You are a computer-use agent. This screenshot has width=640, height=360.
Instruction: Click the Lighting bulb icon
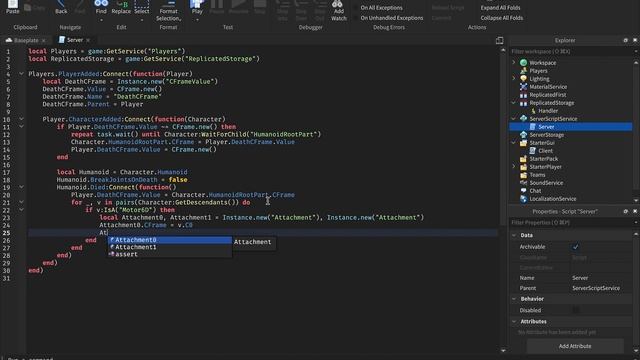pyautogui.click(x=524, y=79)
